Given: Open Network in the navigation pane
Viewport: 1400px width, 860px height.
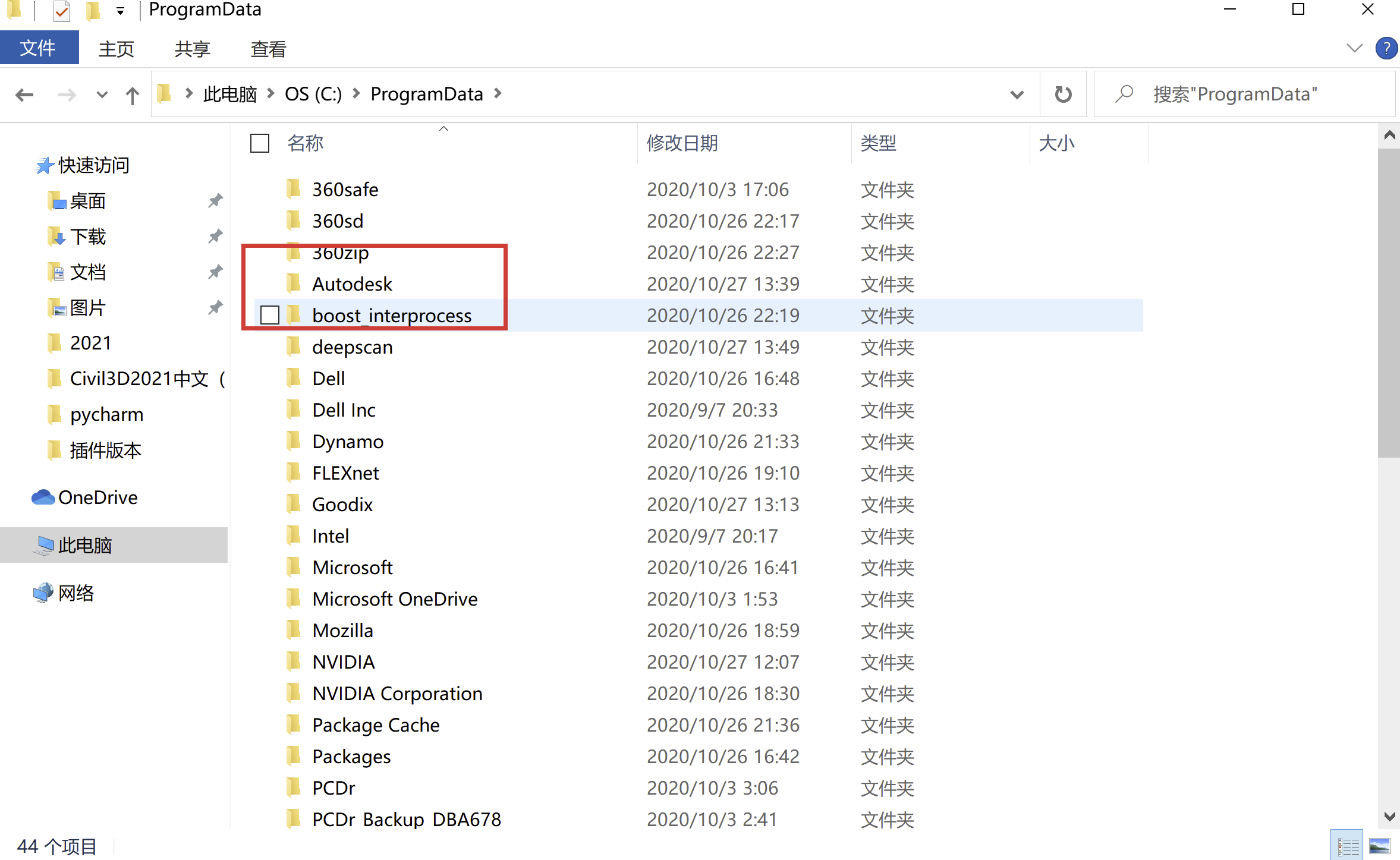Looking at the screenshot, I should pos(76,593).
